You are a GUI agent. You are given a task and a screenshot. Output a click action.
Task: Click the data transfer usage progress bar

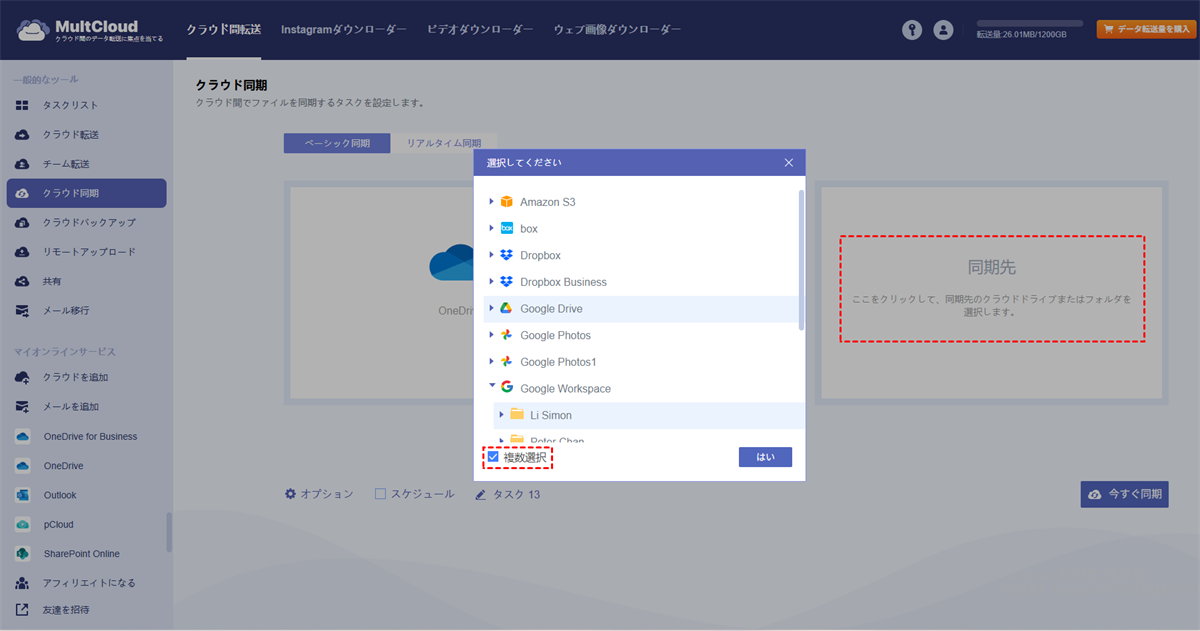pos(1030,23)
